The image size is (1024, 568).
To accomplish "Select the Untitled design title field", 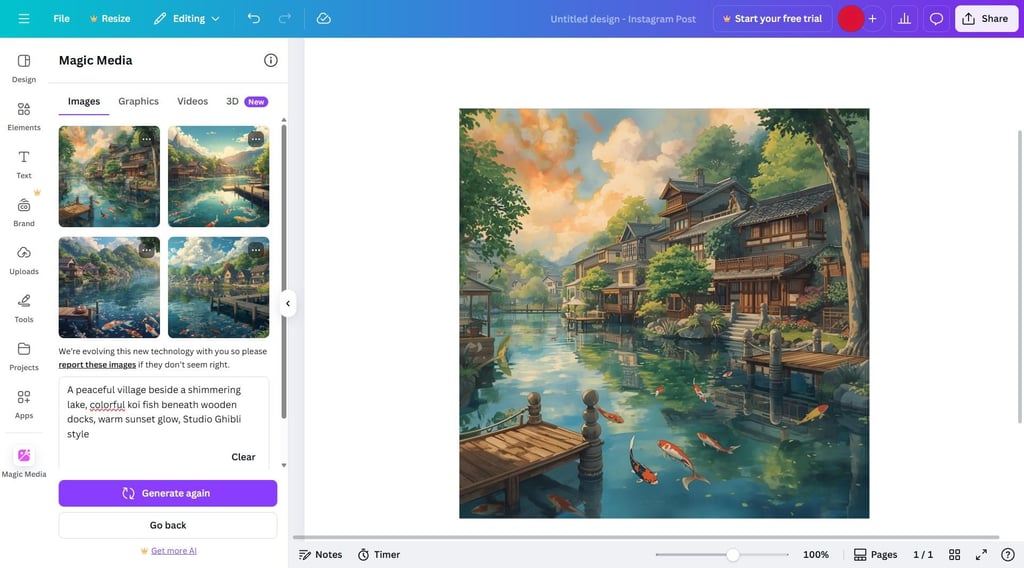I will click(622, 19).
